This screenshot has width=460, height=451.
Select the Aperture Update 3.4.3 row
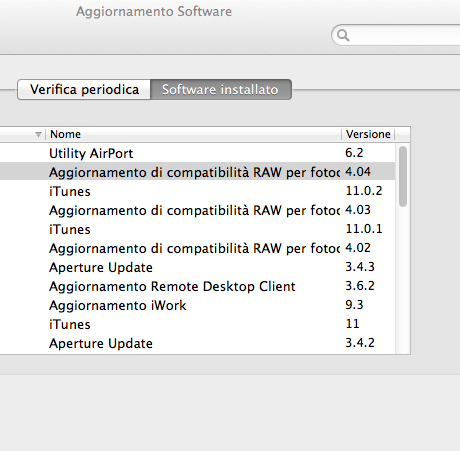pos(198,267)
